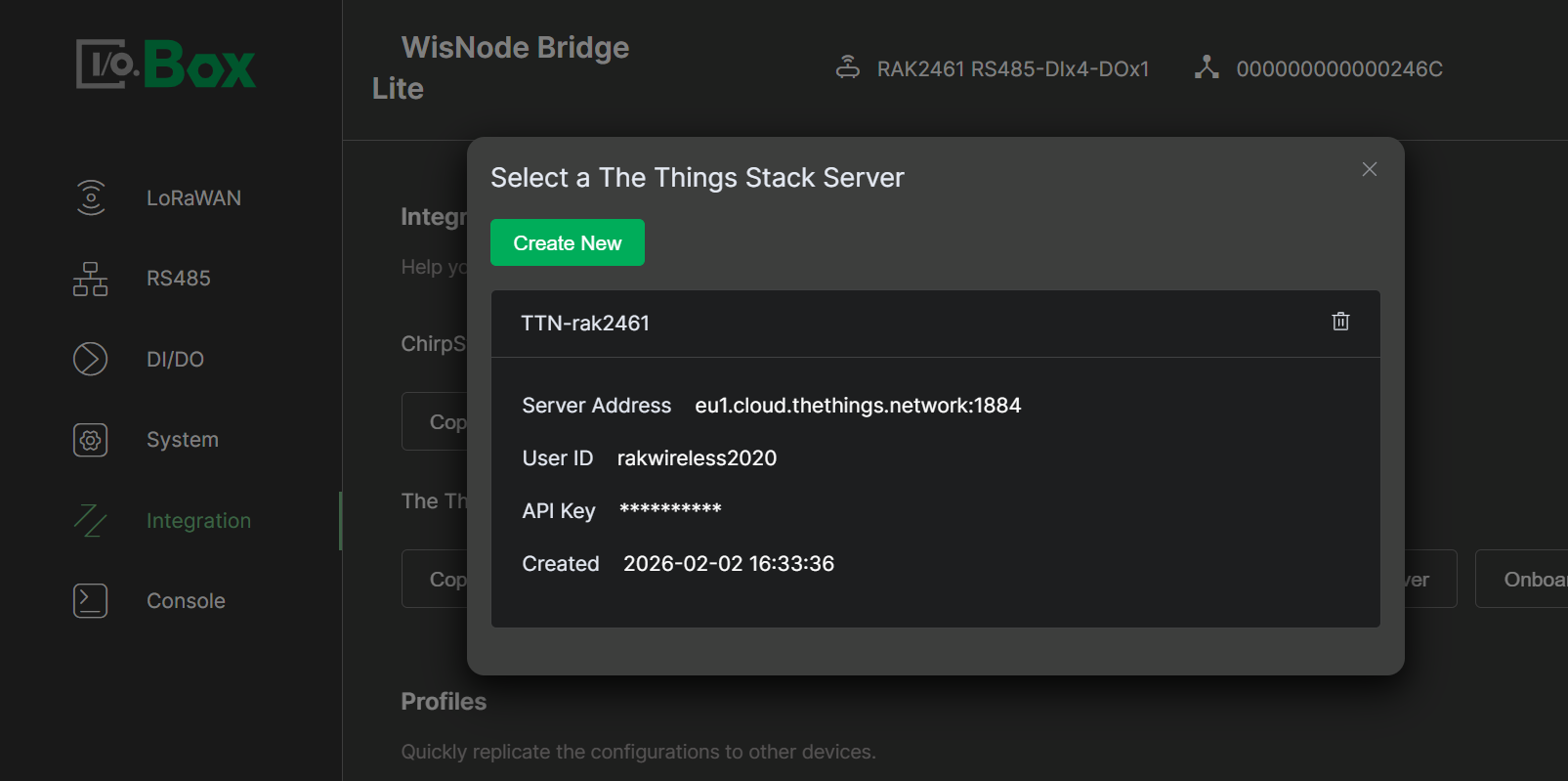Click the masked API Key value
This screenshot has width=1568, height=781.
670,510
